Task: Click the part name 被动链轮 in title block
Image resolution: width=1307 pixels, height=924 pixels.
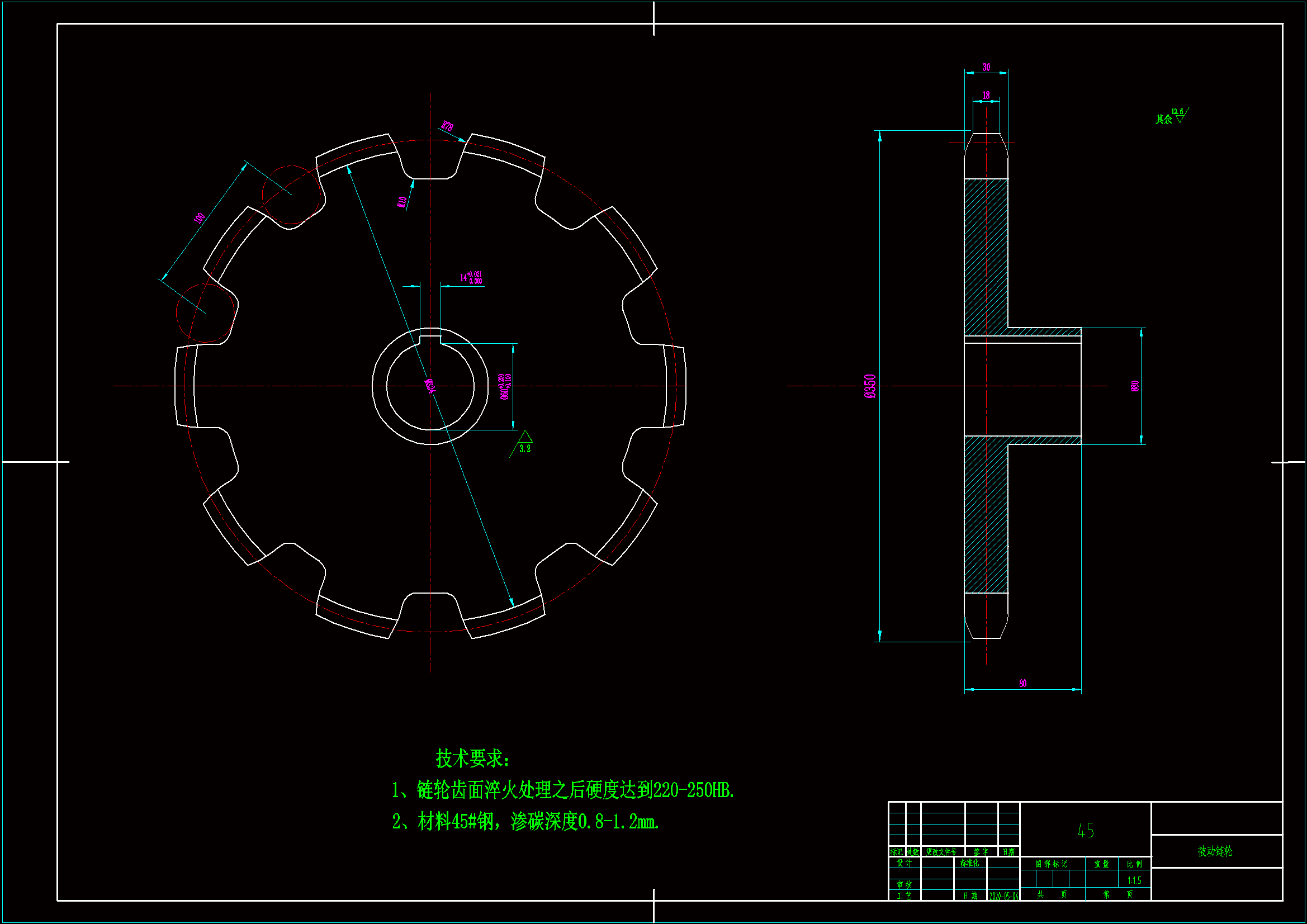Action: [x=1215, y=851]
